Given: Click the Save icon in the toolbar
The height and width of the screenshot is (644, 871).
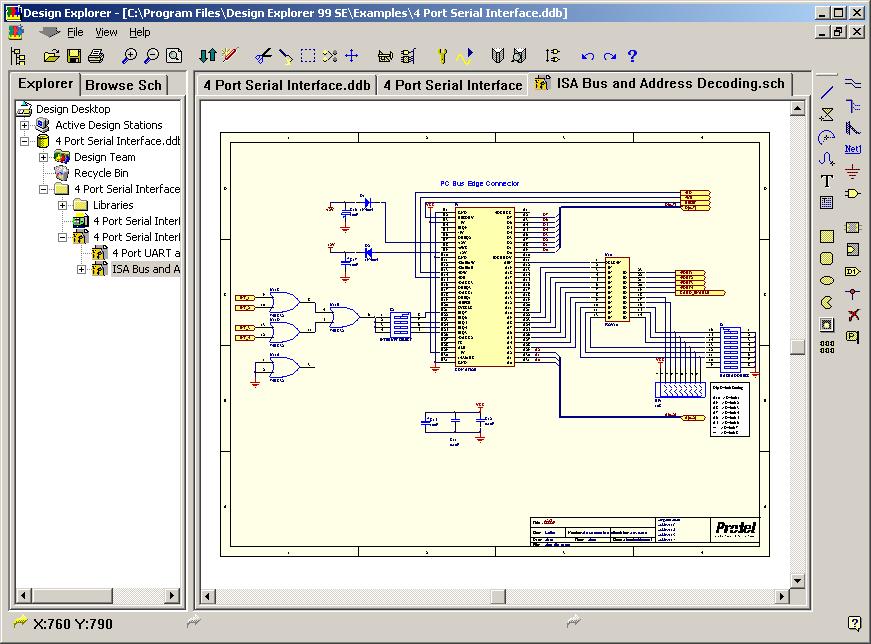Looking at the screenshot, I should (74, 56).
